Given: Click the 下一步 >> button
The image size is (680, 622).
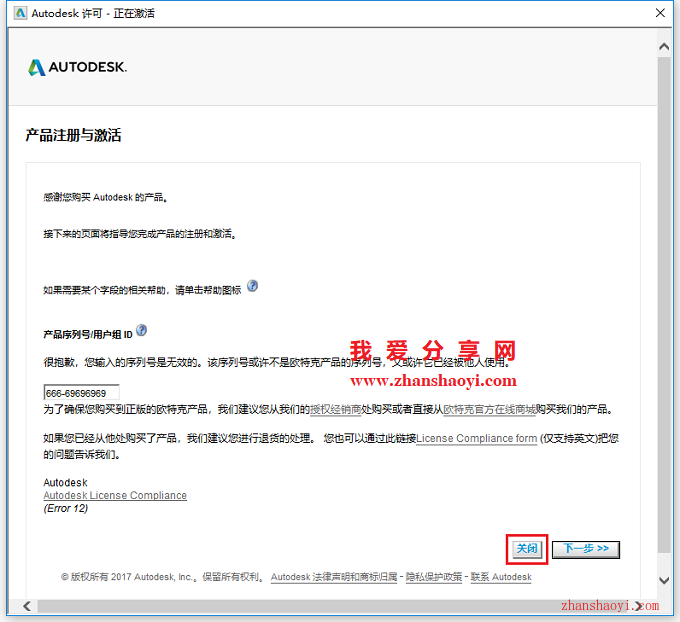Looking at the screenshot, I should (586, 549).
